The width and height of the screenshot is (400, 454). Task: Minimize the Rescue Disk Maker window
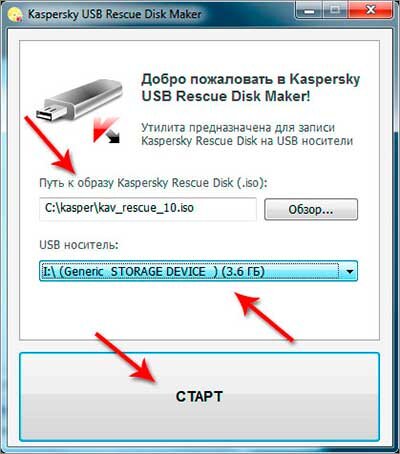pos(309,11)
